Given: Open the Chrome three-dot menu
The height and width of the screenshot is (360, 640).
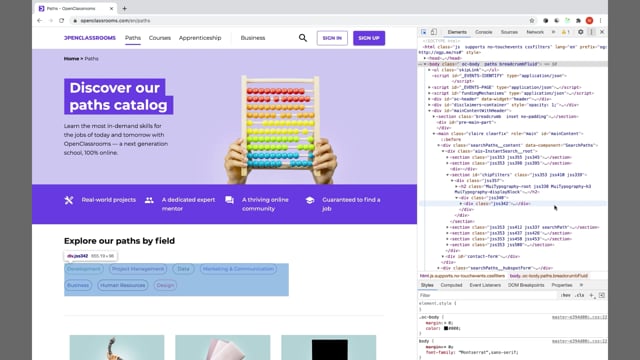Looking at the screenshot, I should click(x=600, y=20).
